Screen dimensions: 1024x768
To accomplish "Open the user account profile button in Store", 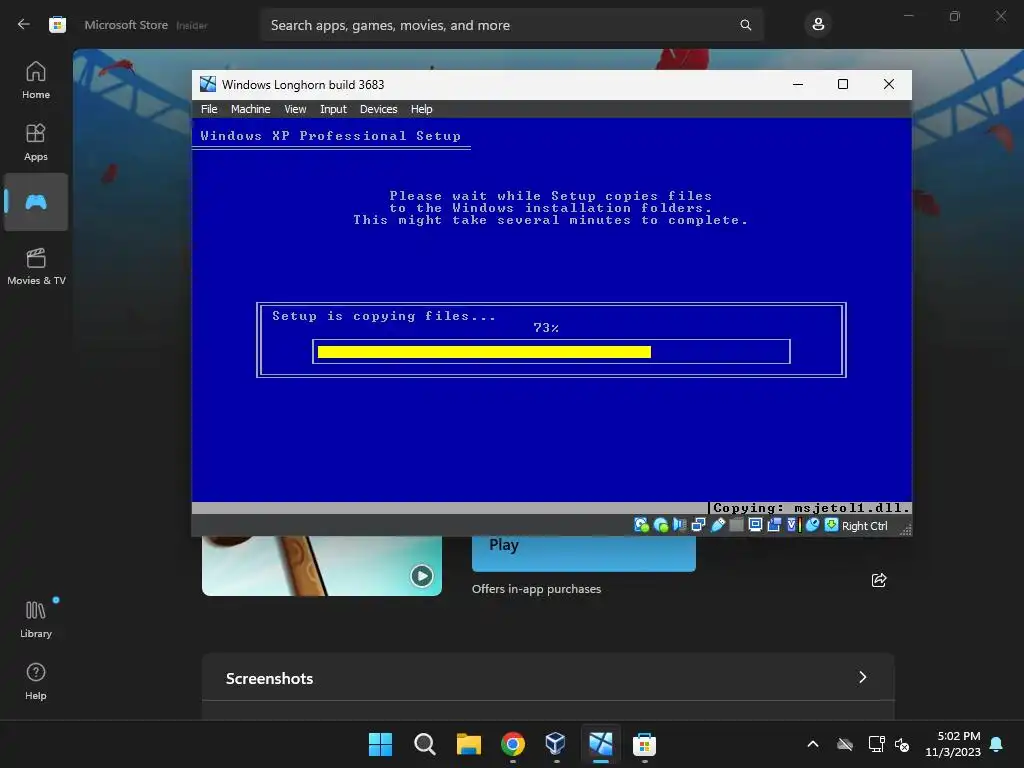I will tap(818, 25).
